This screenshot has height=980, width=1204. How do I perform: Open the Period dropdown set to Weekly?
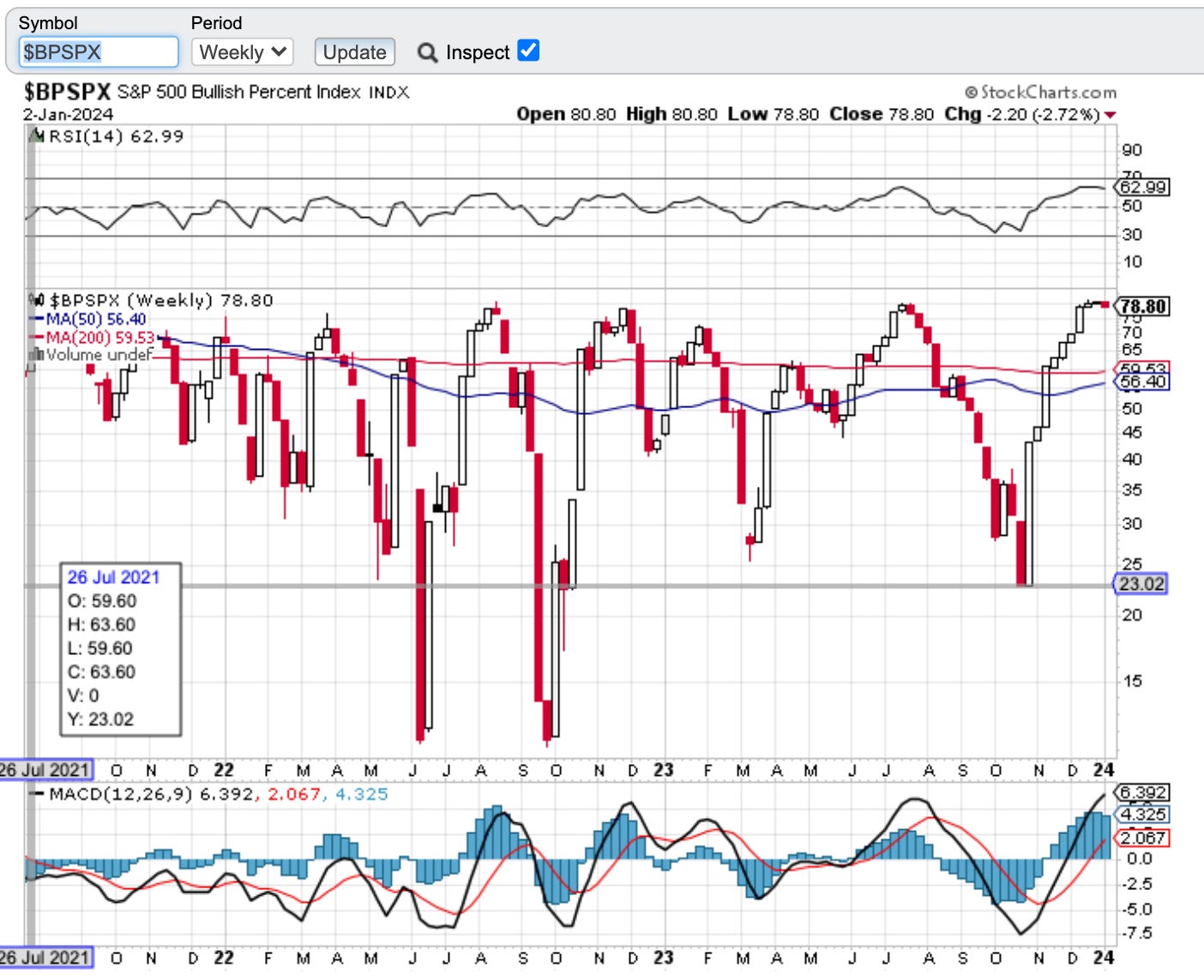click(243, 52)
